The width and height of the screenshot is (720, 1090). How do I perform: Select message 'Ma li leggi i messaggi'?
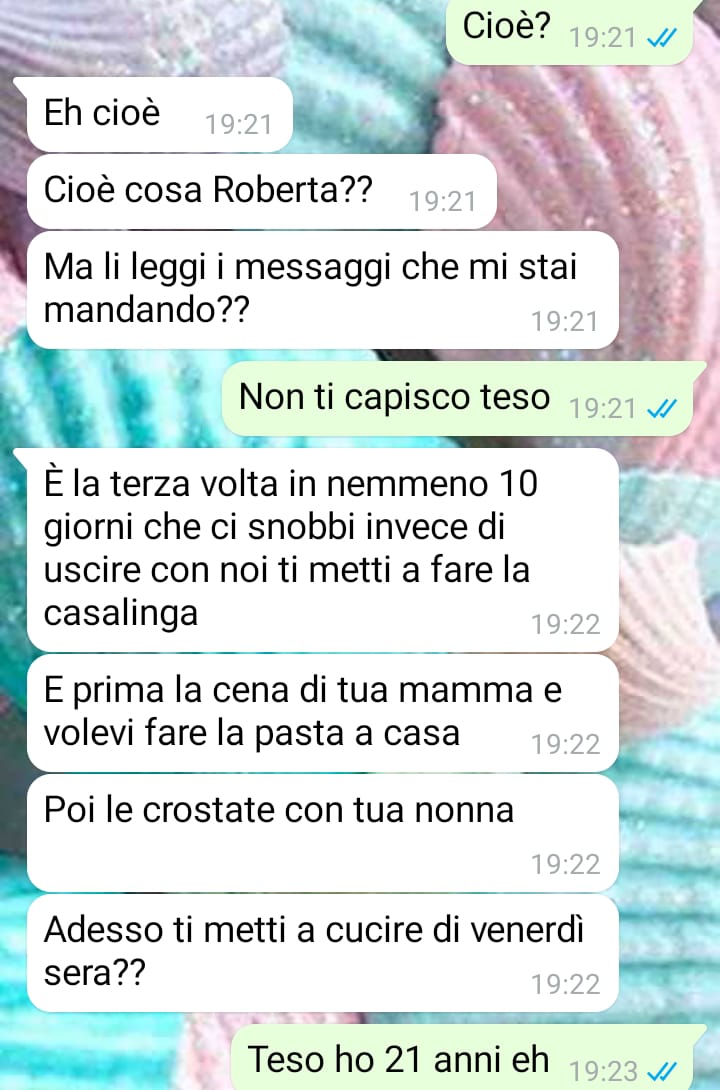point(322,290)
